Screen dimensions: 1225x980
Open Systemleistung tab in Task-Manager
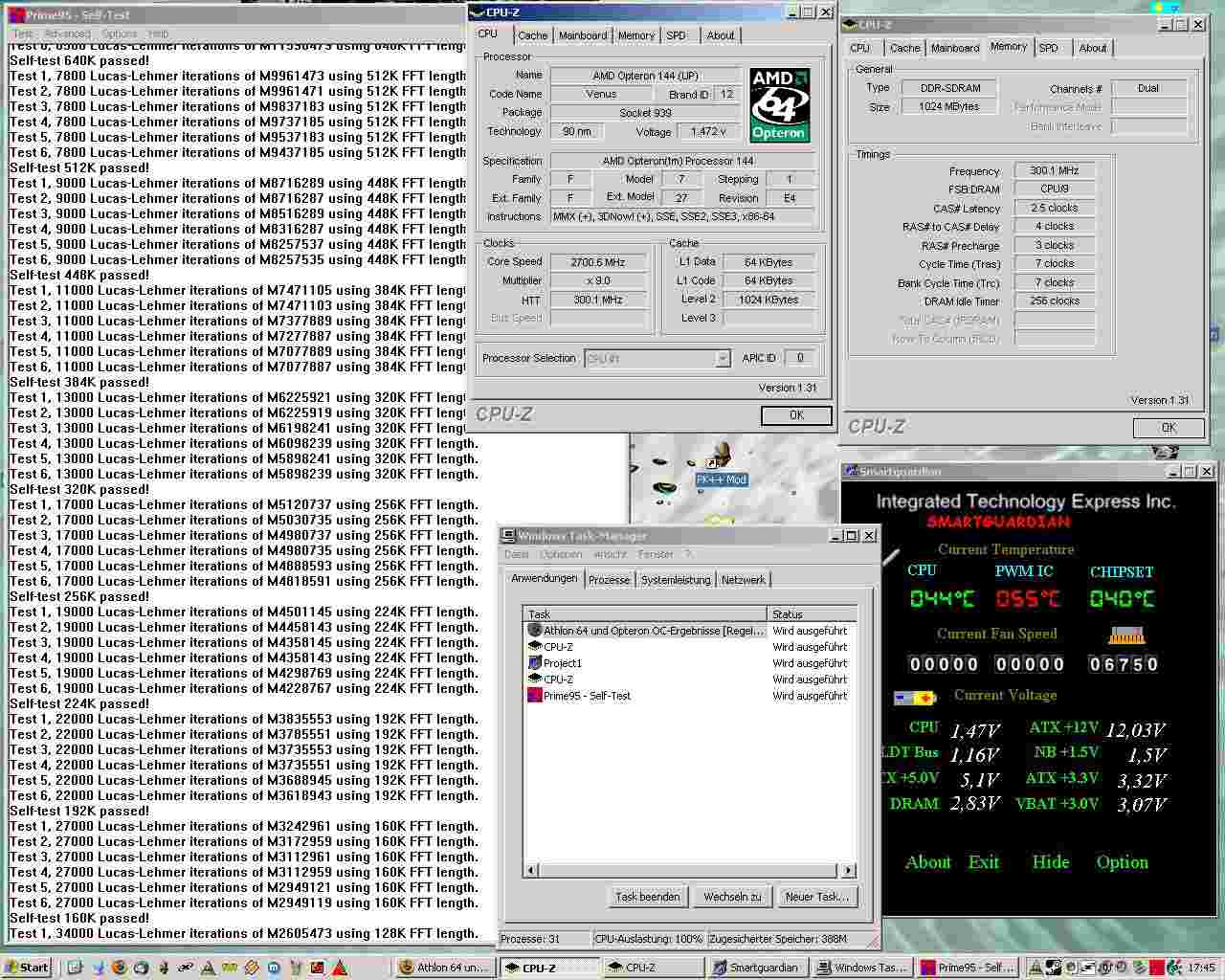(676, 580)
